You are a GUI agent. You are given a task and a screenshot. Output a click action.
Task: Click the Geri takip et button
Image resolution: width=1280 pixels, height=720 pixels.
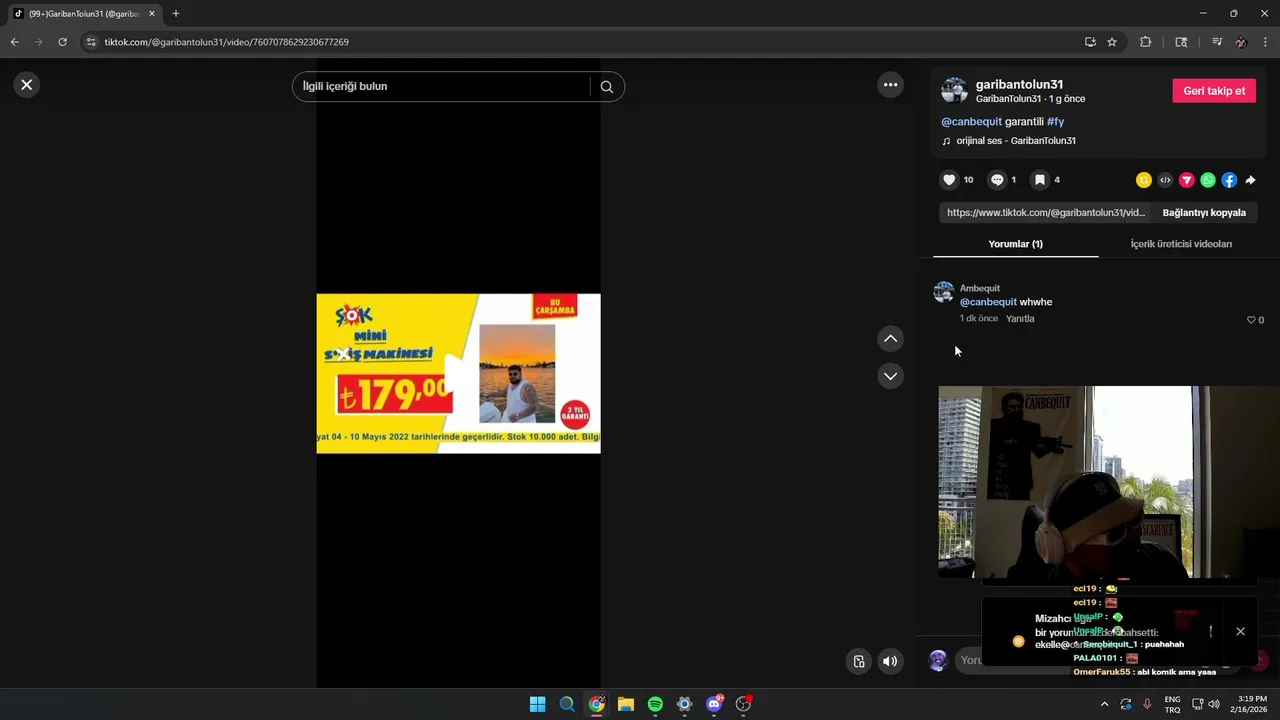[1214, 90]
